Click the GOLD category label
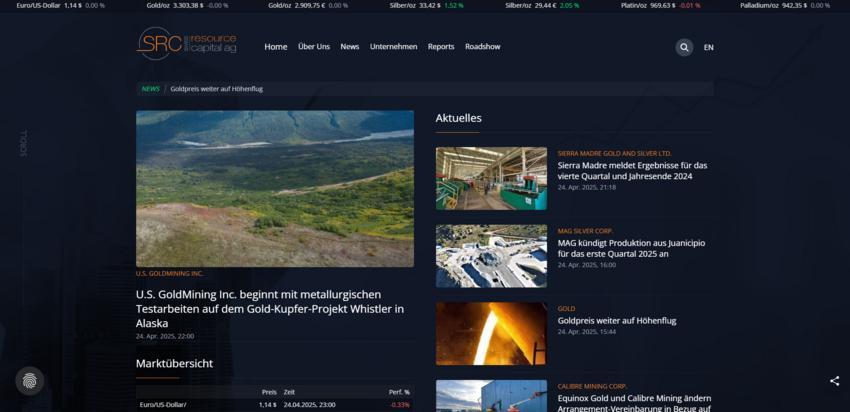Image resolution: width=850 pixels, height=412 pixels. pos(566,309)
